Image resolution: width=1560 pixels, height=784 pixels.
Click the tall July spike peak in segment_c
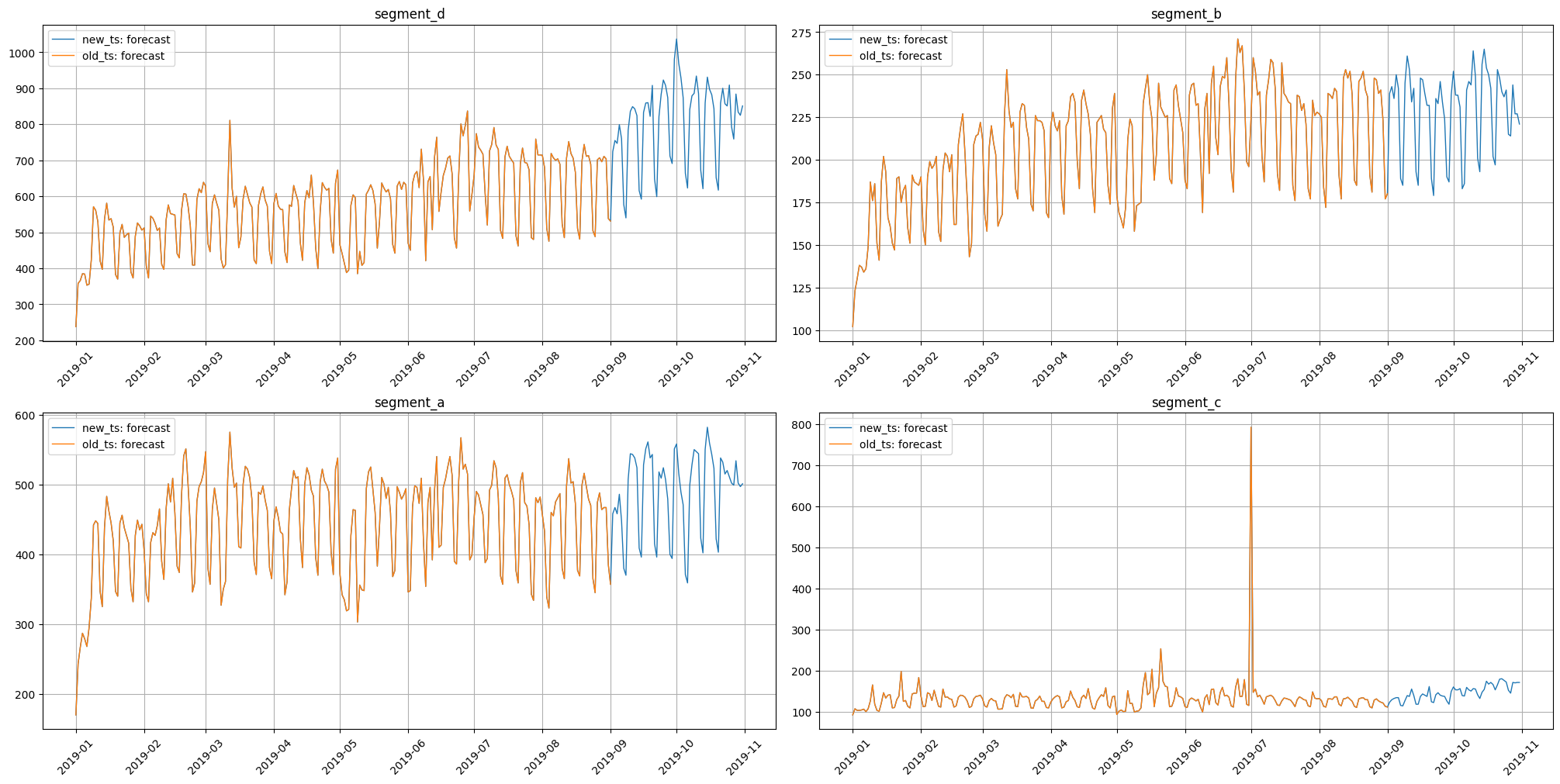coord(1250,427)
